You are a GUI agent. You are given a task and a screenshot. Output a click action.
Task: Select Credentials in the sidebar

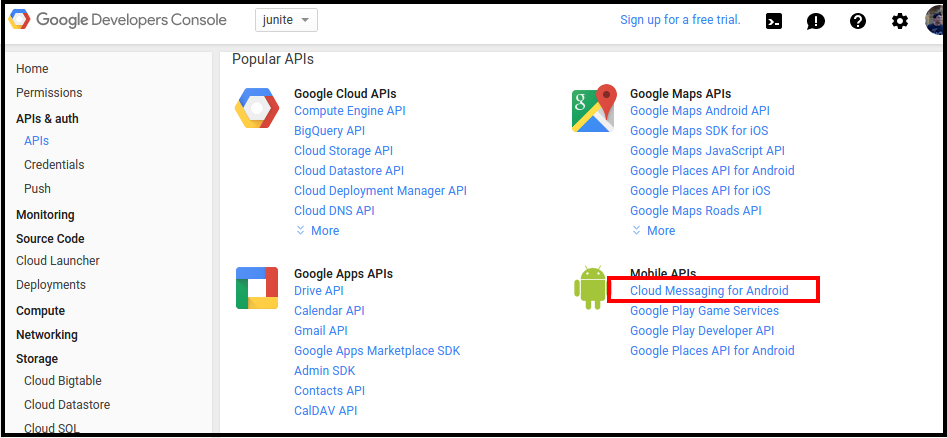54,165
